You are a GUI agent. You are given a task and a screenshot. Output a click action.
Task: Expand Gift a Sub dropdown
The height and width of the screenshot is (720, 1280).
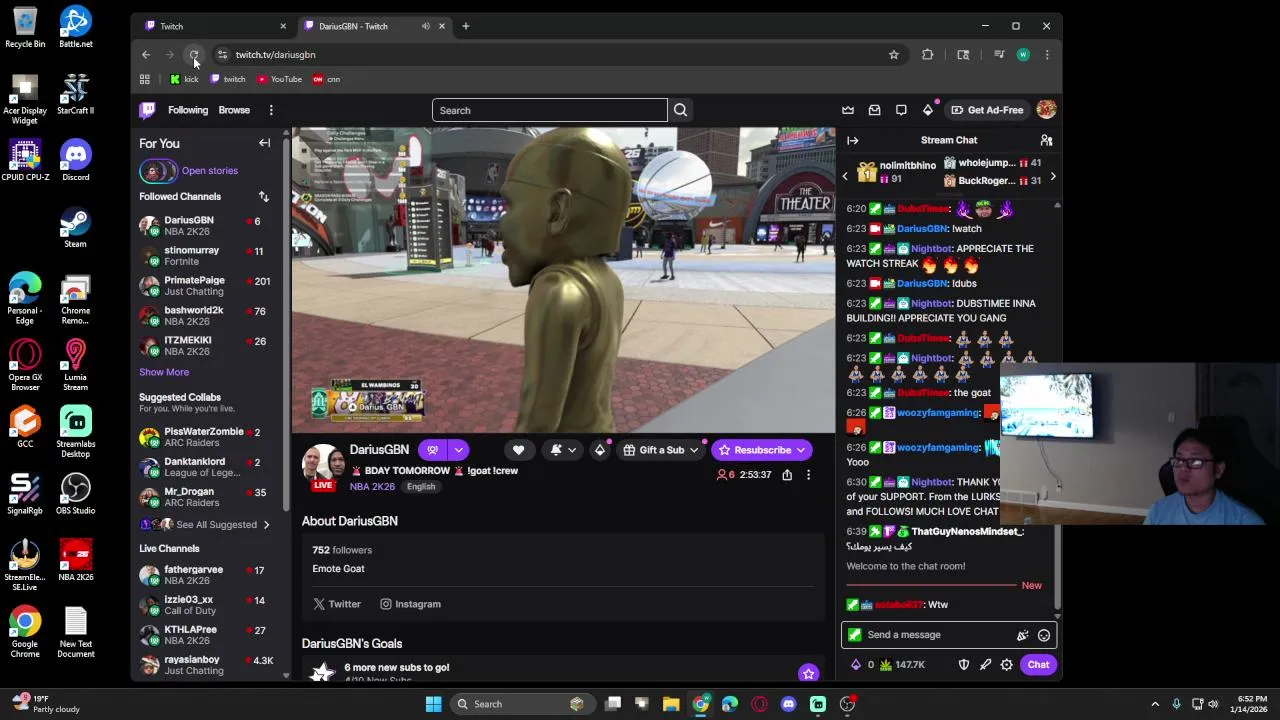(693, 450)
